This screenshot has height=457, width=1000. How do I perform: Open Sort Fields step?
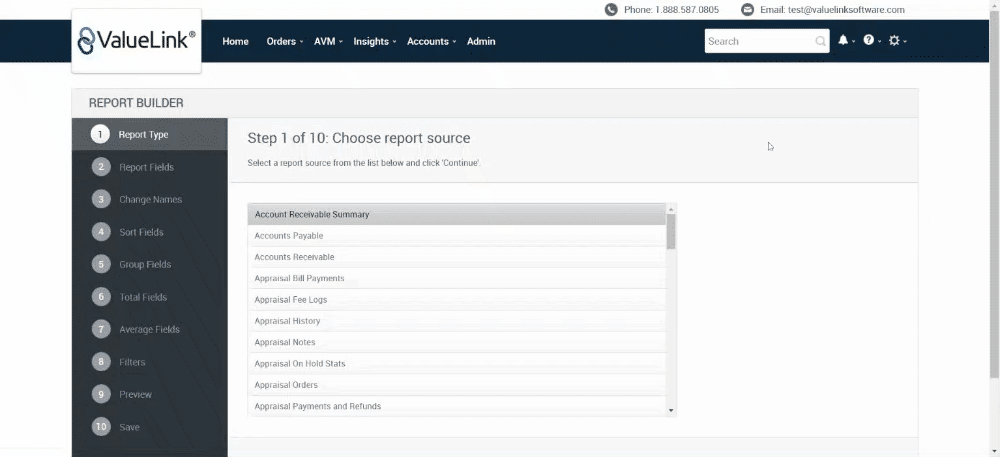coord(150,232)
